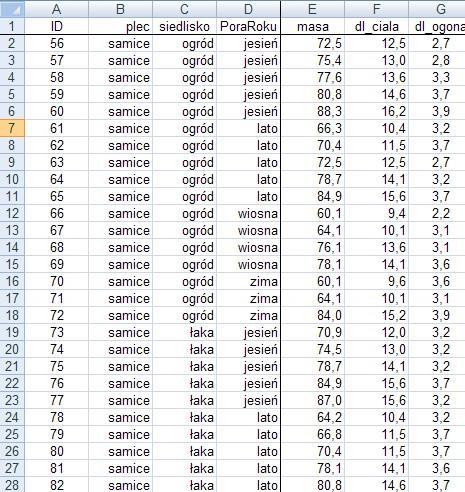465x492 pixels.
Task: Click dl_ogona value 3,9 in row 18
Action: pyautogui.click(x=437, y=315)
